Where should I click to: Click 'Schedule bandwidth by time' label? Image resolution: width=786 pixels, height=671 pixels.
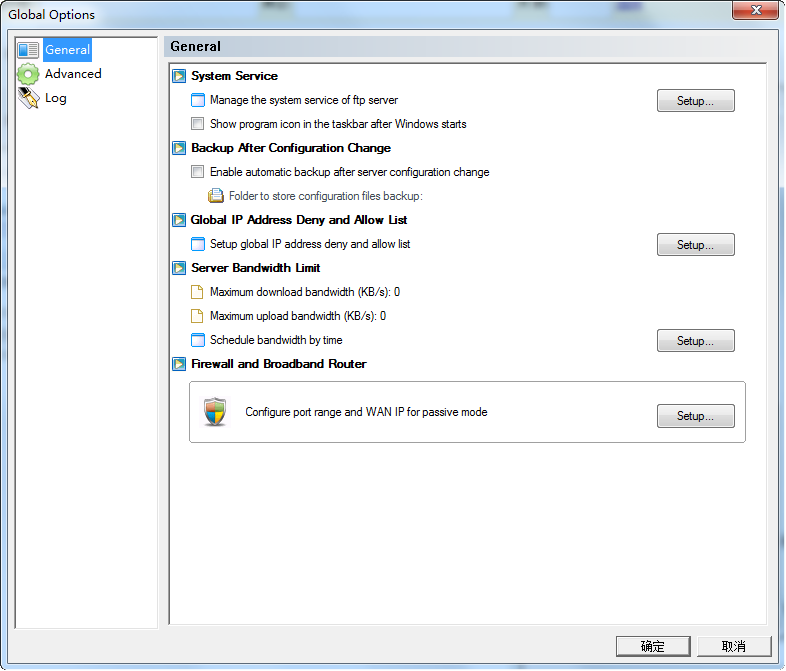[276, 340]
